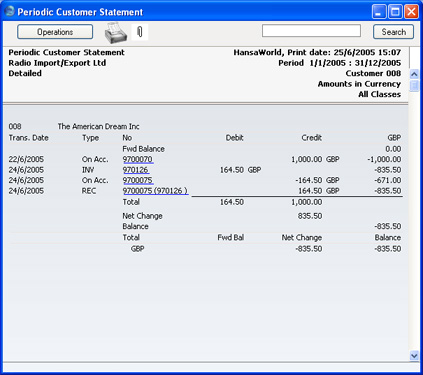Click the period text 1/1/2005 : 31/12/2005
The height and width of the screenshot is (375, 423).
pos(355,63)
